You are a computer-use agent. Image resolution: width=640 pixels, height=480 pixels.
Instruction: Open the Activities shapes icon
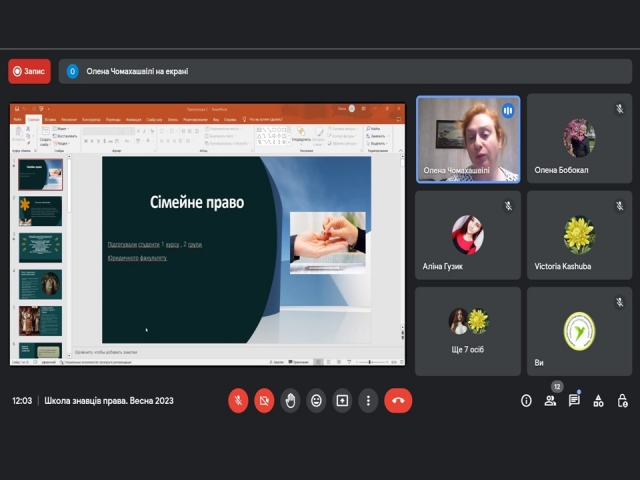click(x=598, y=401)
